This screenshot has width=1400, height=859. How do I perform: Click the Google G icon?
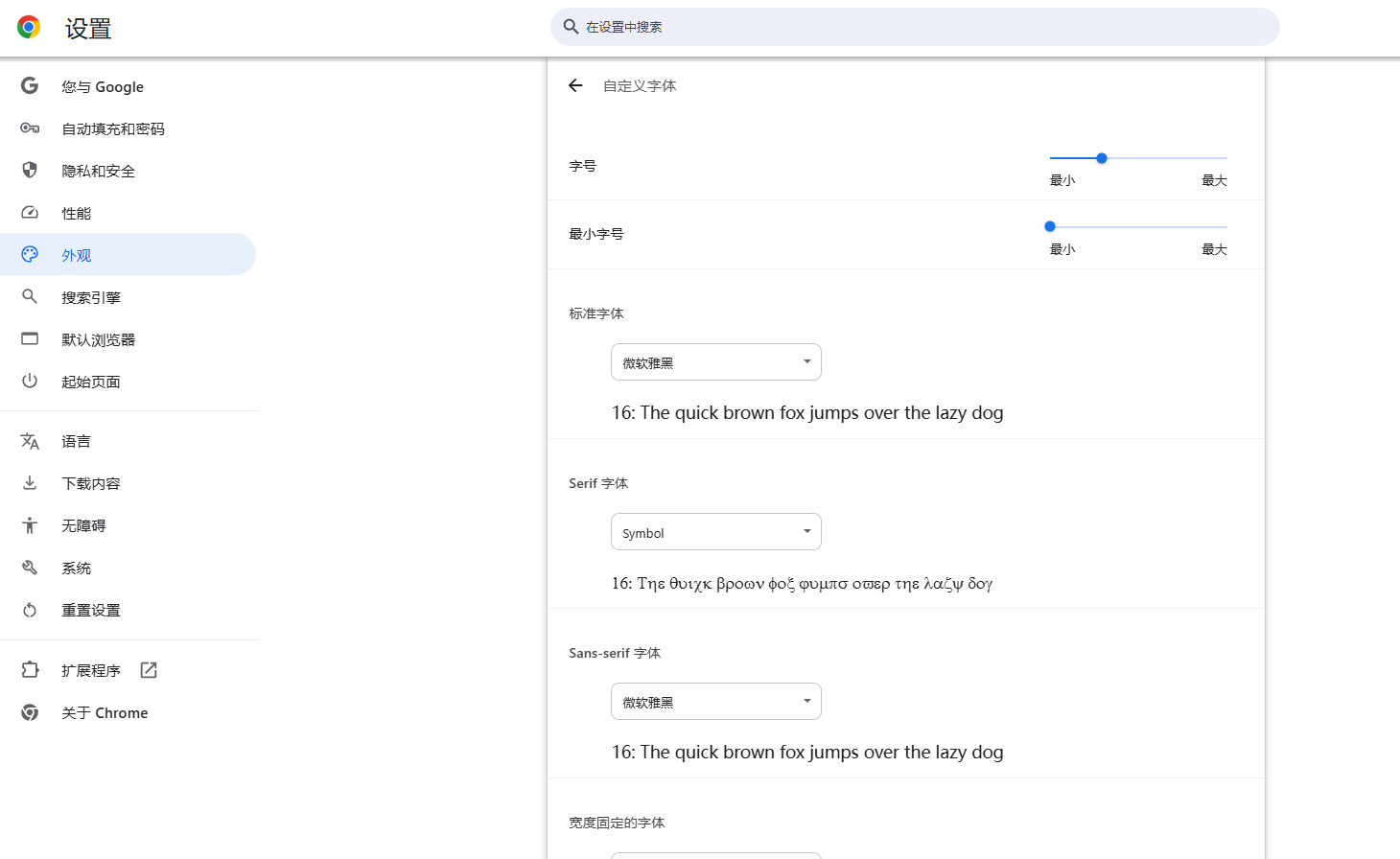[30, 85]
